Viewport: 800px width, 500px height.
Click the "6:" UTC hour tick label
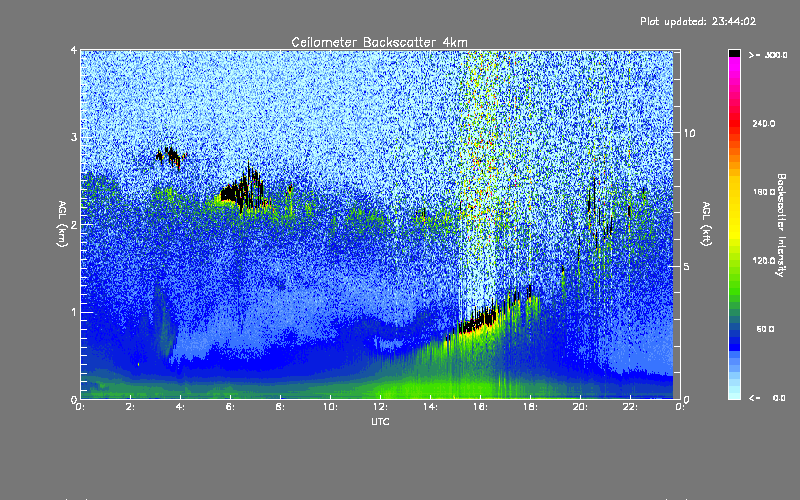pyautogui.click(x=230, y=407)
